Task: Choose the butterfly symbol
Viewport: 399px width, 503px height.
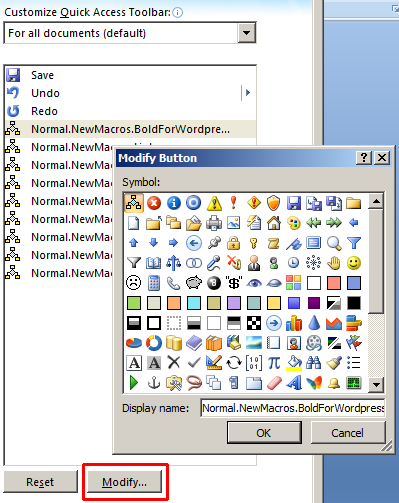Action: (314, 383)
